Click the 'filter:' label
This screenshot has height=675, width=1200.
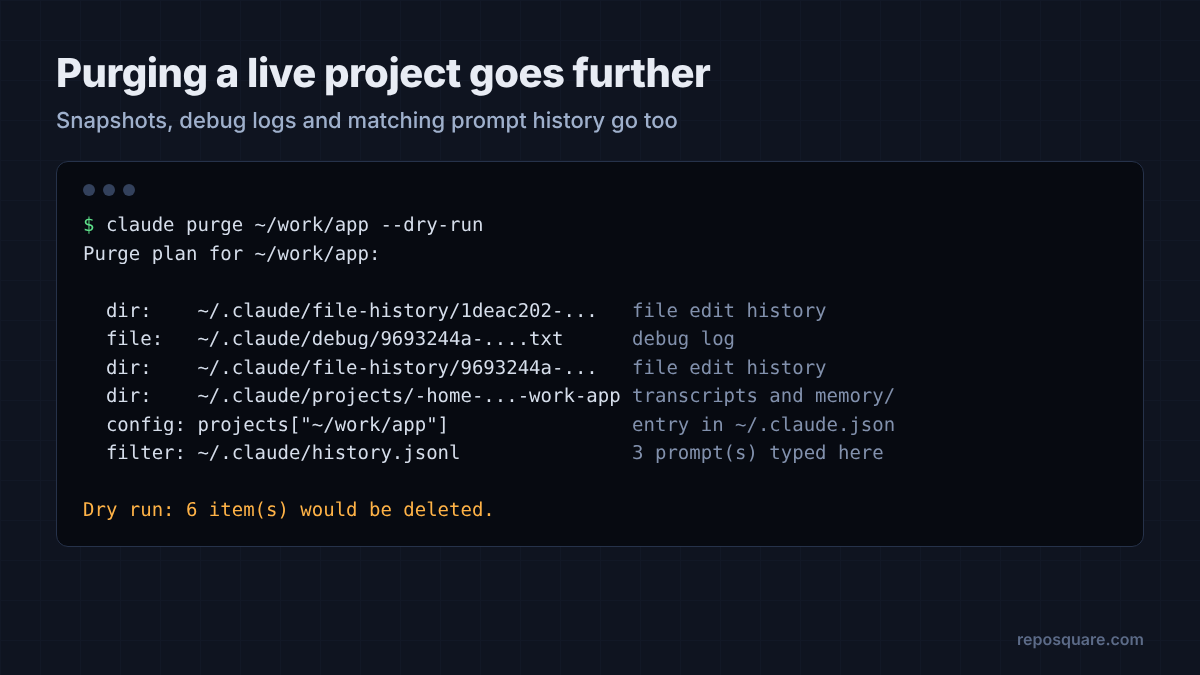click(x=146, y=453)
